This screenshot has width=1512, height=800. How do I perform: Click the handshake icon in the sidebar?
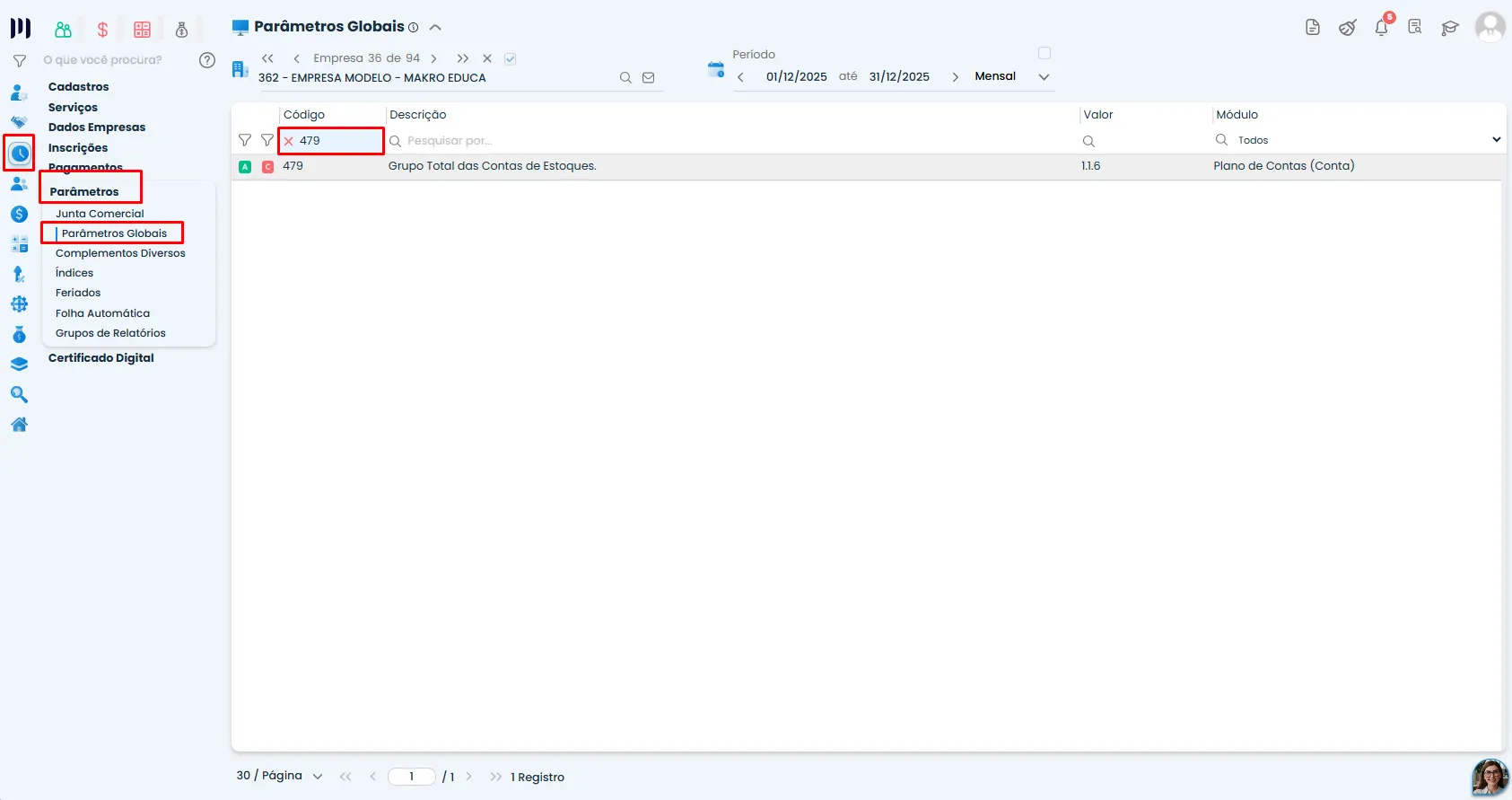19,122
